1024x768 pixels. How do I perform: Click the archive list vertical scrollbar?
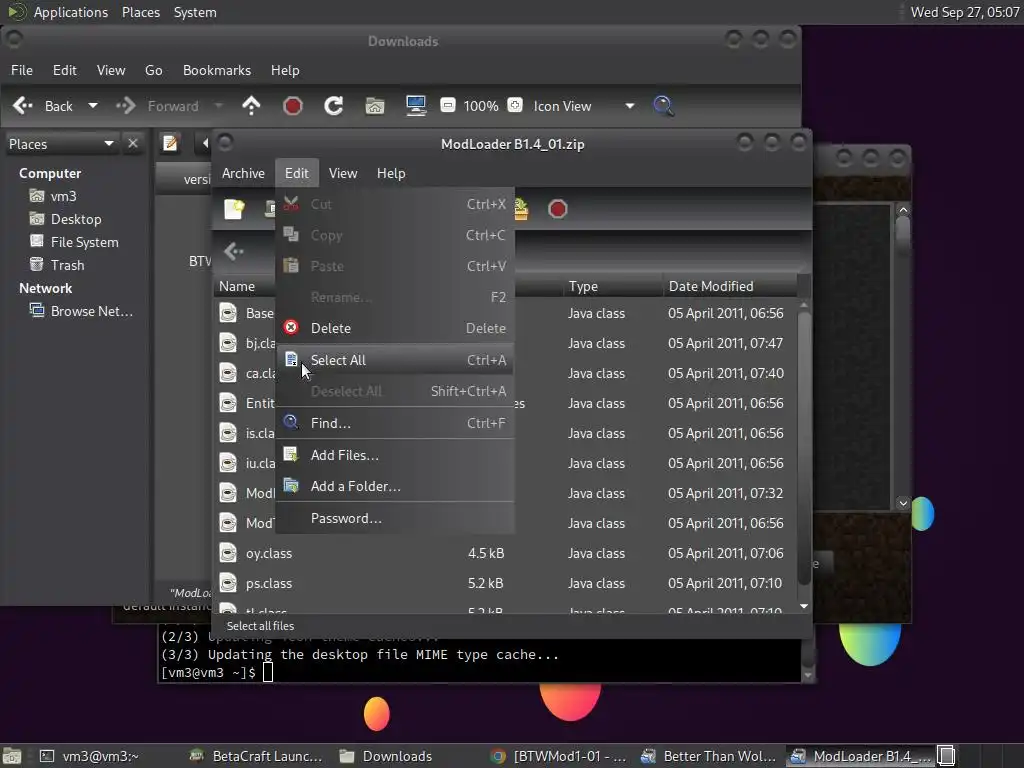point(804,447)
